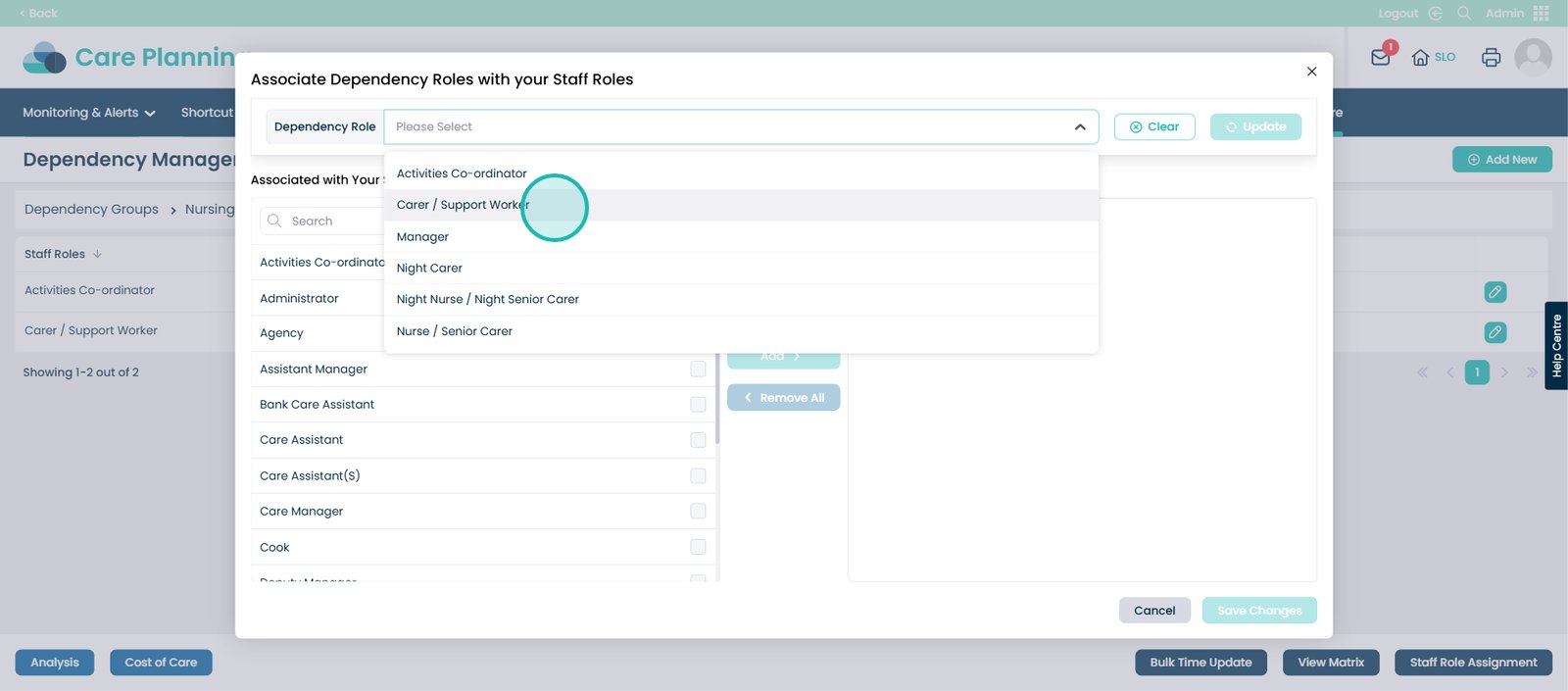Open the user profile avatar
Screen dimensions: 1568x691
[x=1533, y=58]
